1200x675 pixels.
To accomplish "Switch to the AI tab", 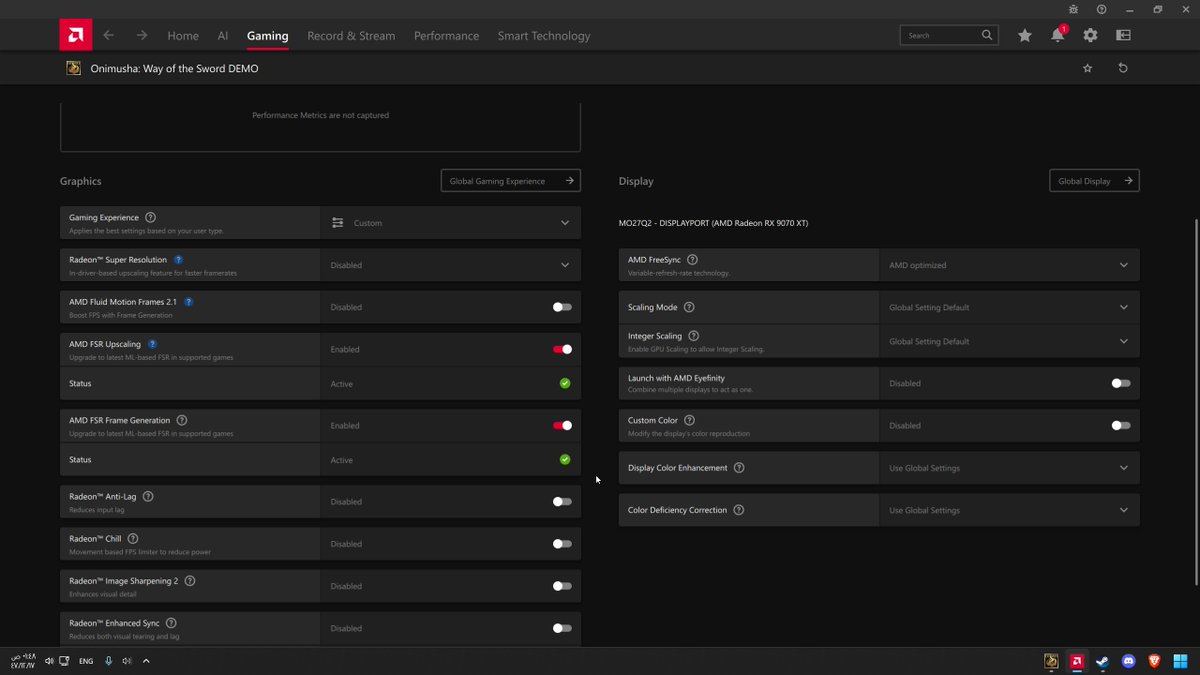I will (223, 35).
